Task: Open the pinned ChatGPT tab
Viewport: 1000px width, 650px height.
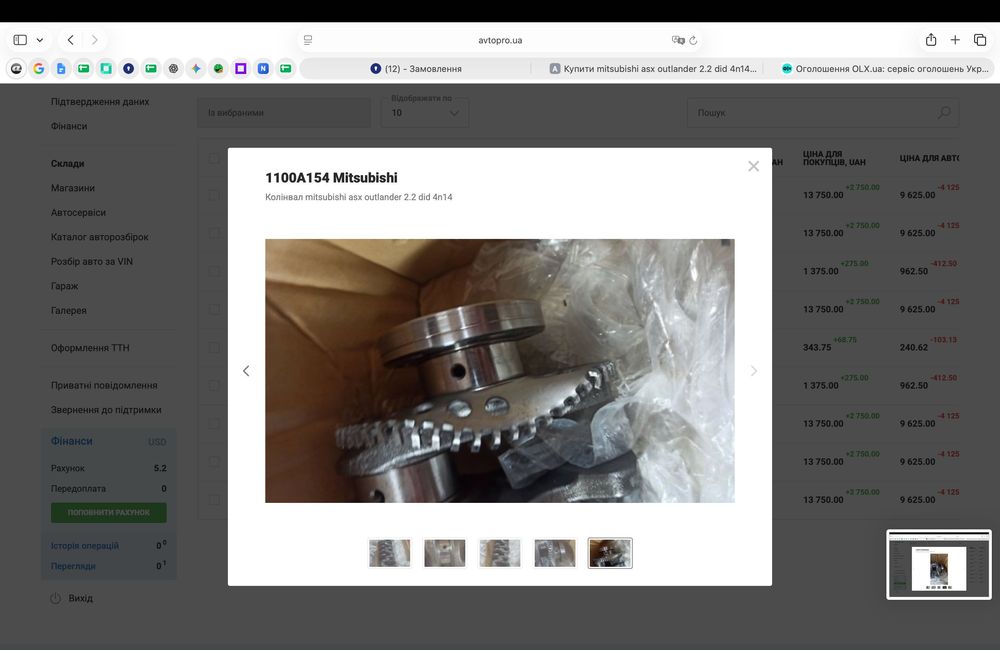Action: point(173,68)
